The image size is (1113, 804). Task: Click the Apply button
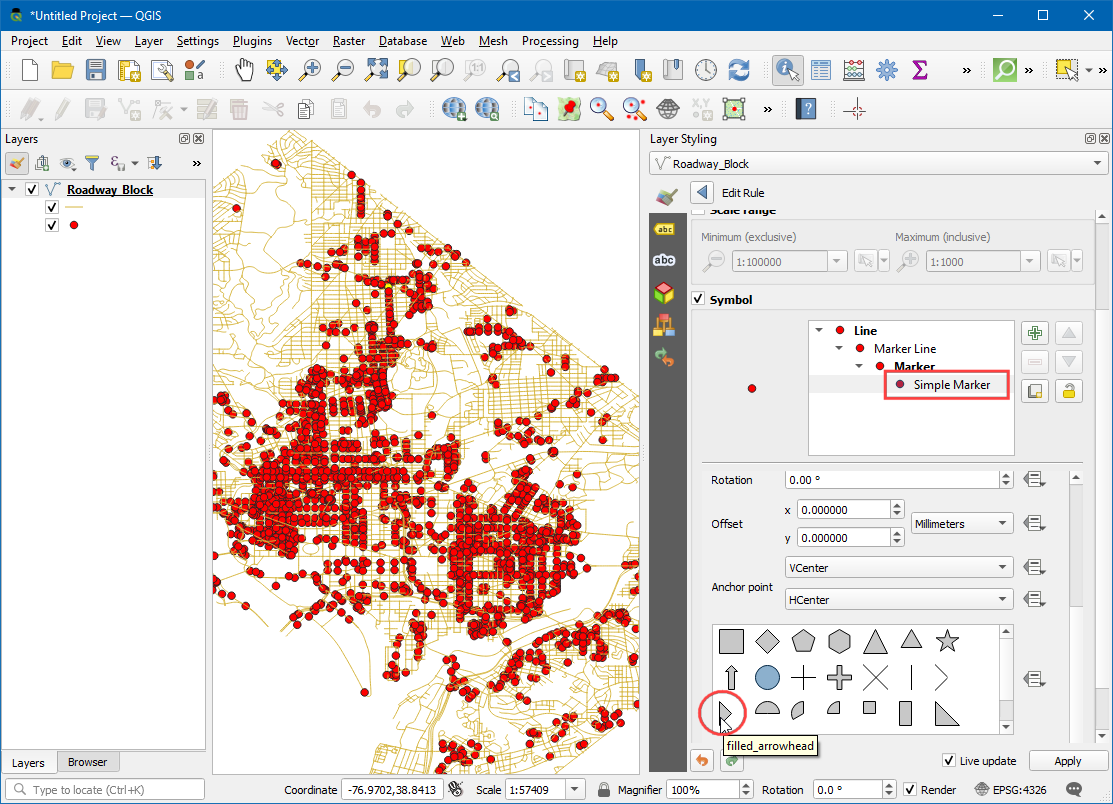1067,761
